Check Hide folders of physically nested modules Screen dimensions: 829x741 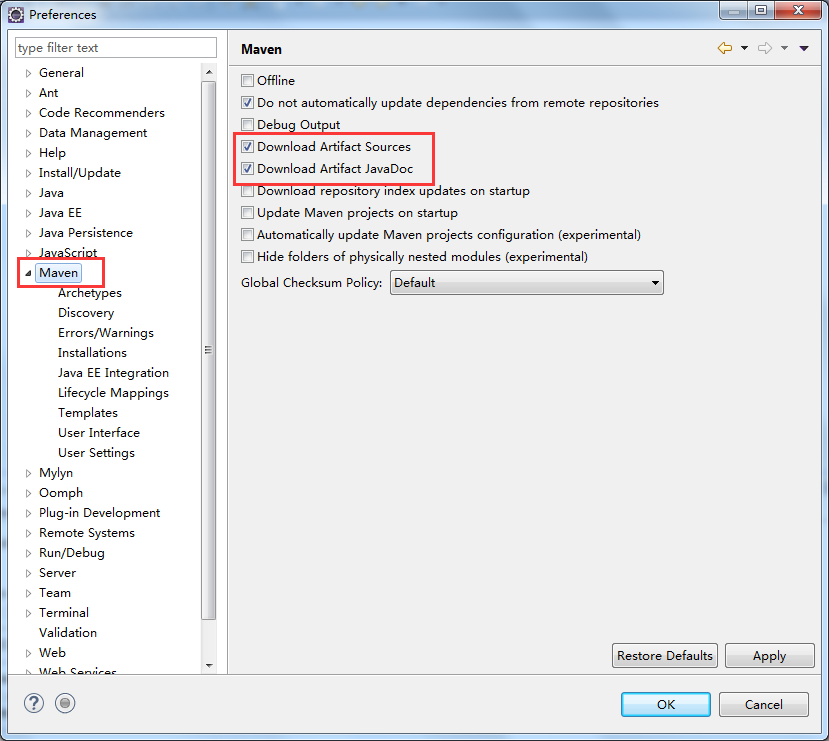247,257
